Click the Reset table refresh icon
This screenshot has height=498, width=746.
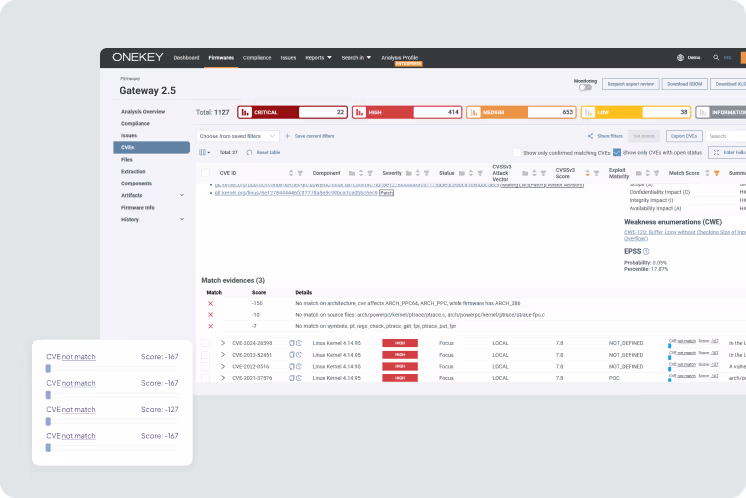point(249,152)
